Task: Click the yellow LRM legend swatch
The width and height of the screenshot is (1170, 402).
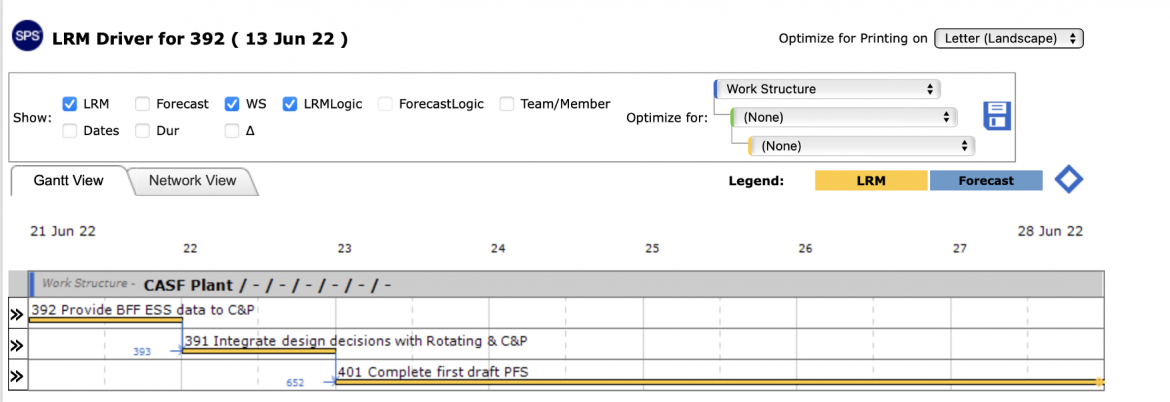Action: click(871, 180)
